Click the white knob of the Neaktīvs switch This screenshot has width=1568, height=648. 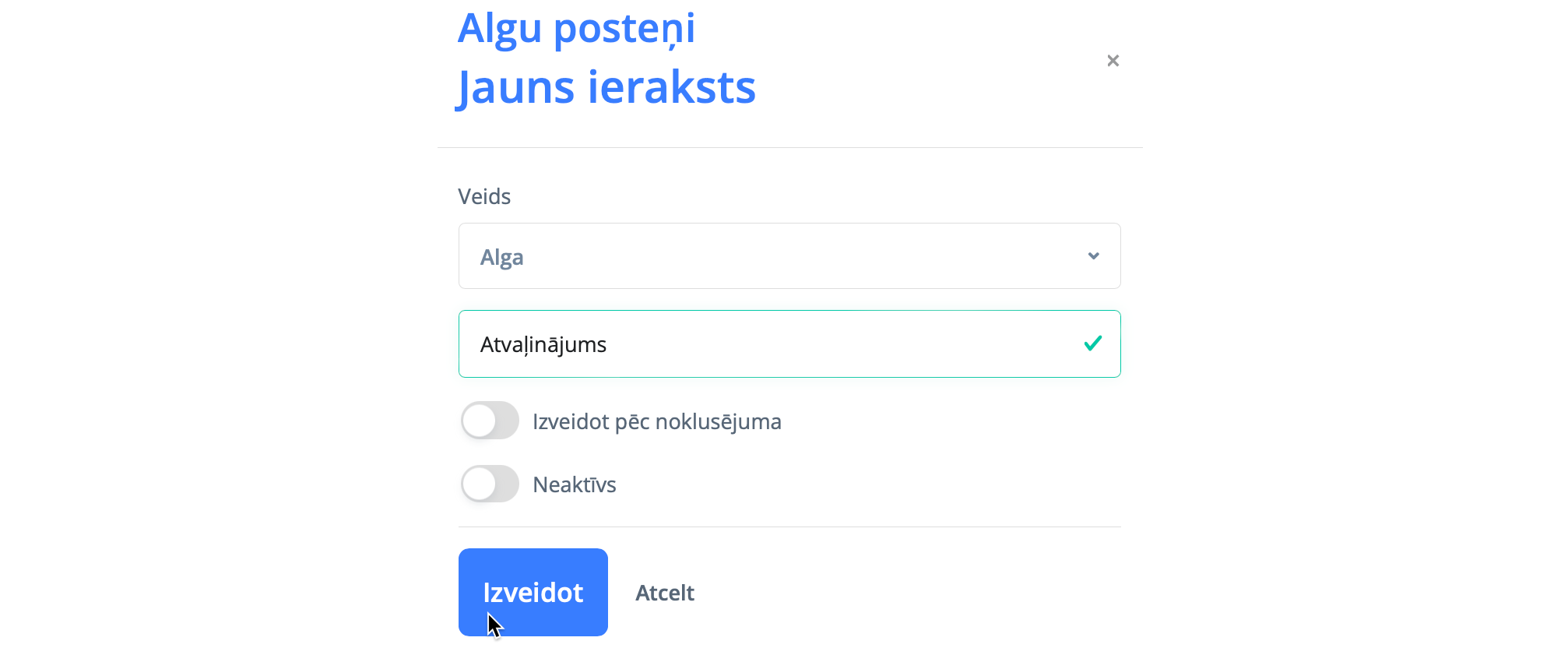click(479, 484)
